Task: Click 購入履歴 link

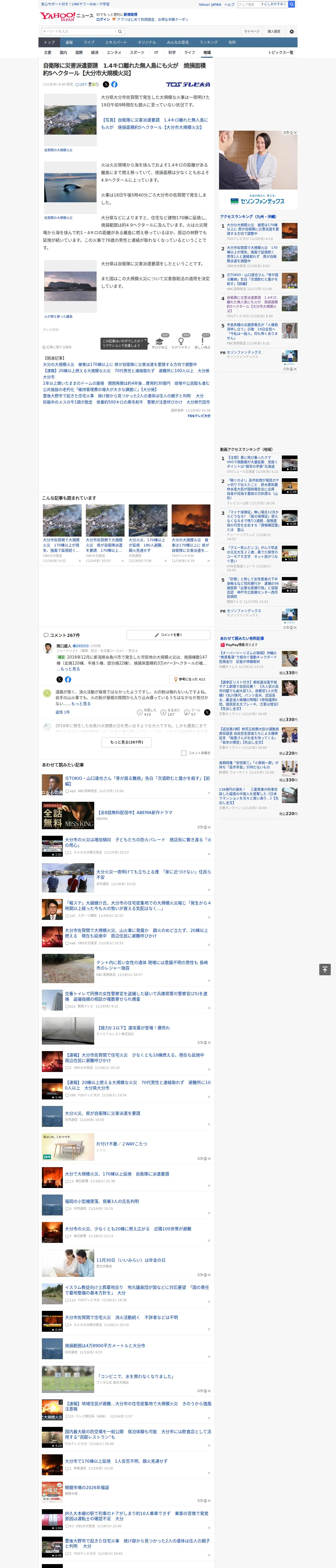Action: point(274,31)
